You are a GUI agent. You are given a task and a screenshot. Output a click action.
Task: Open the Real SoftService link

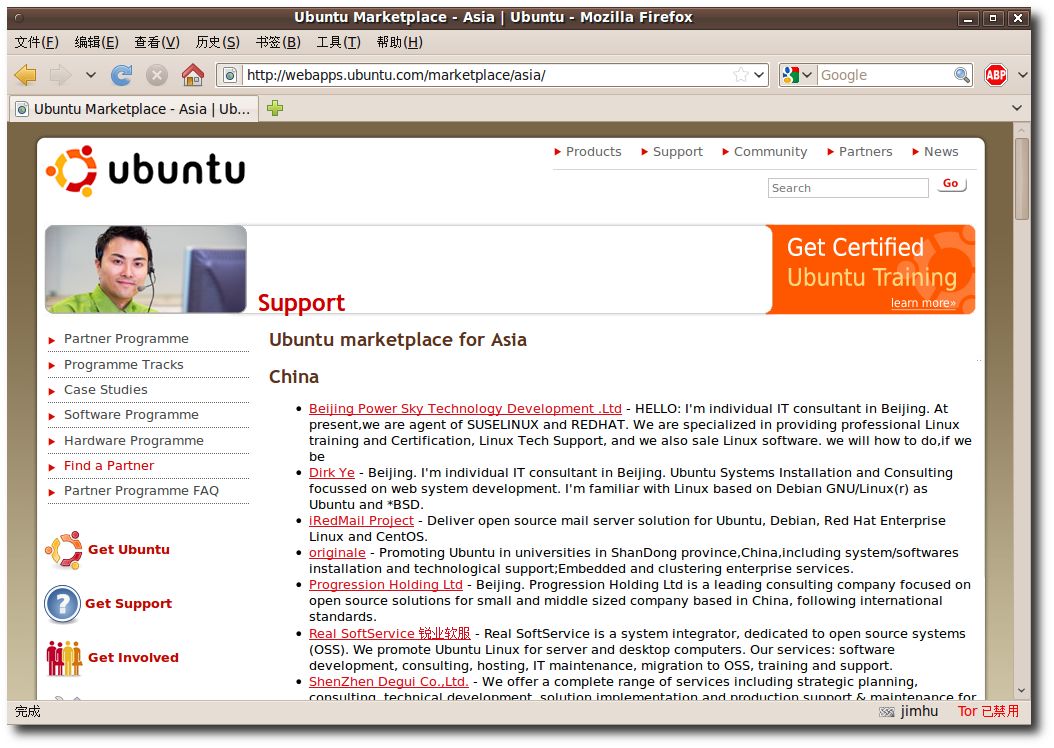[x=389, y=634]
